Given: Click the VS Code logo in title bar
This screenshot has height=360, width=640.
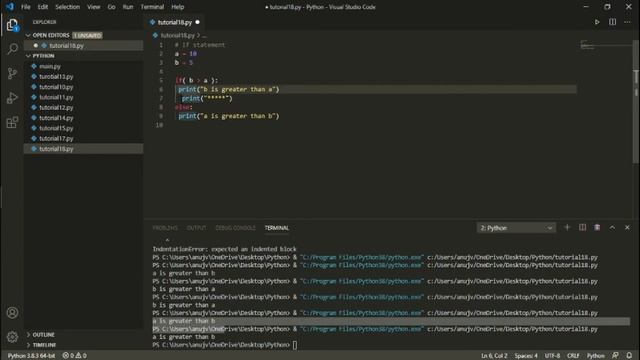Looking at the screenshot, I should 10,7.
